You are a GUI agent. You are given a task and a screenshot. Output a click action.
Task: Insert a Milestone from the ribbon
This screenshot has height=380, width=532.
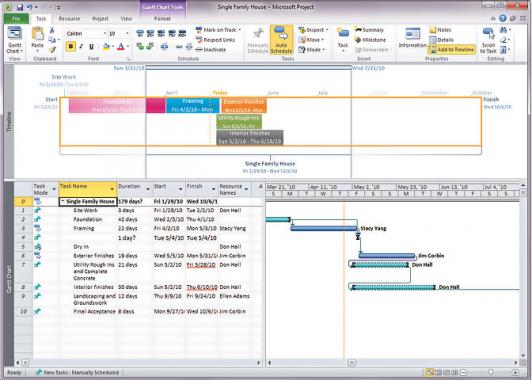point(370,40)
